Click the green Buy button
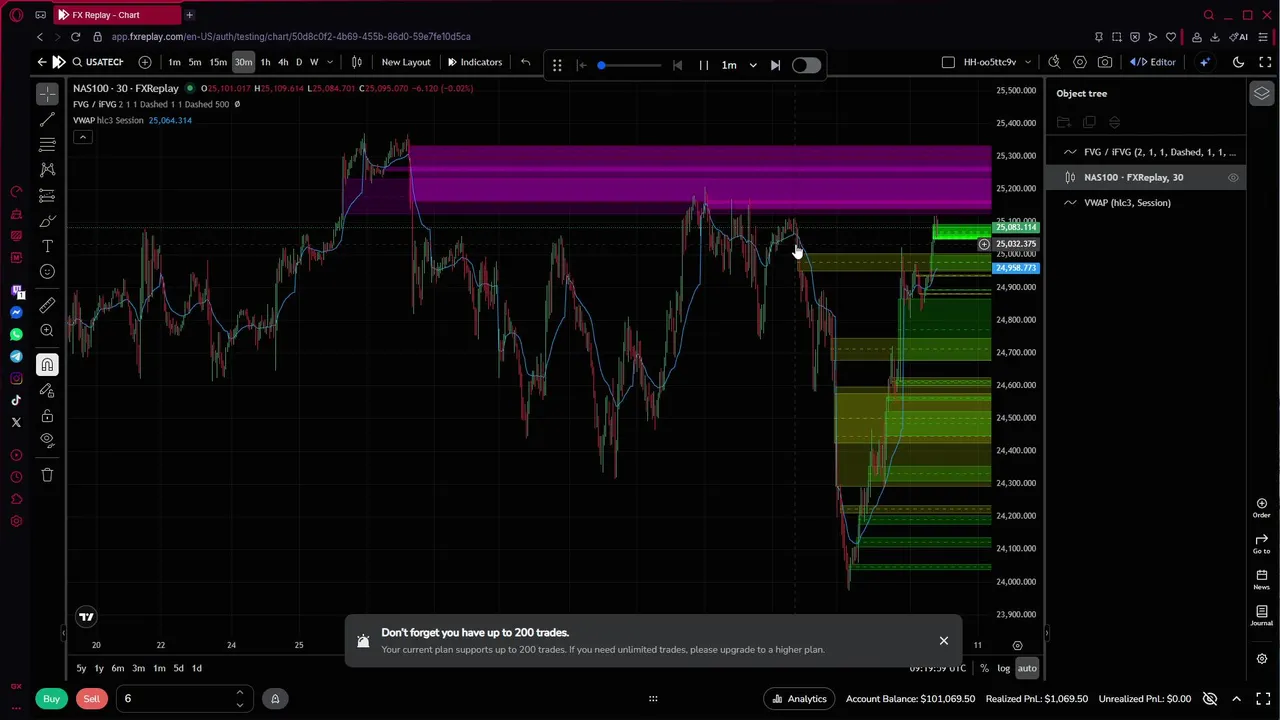This screenshot has height=720, width=1280. (51, 699)
